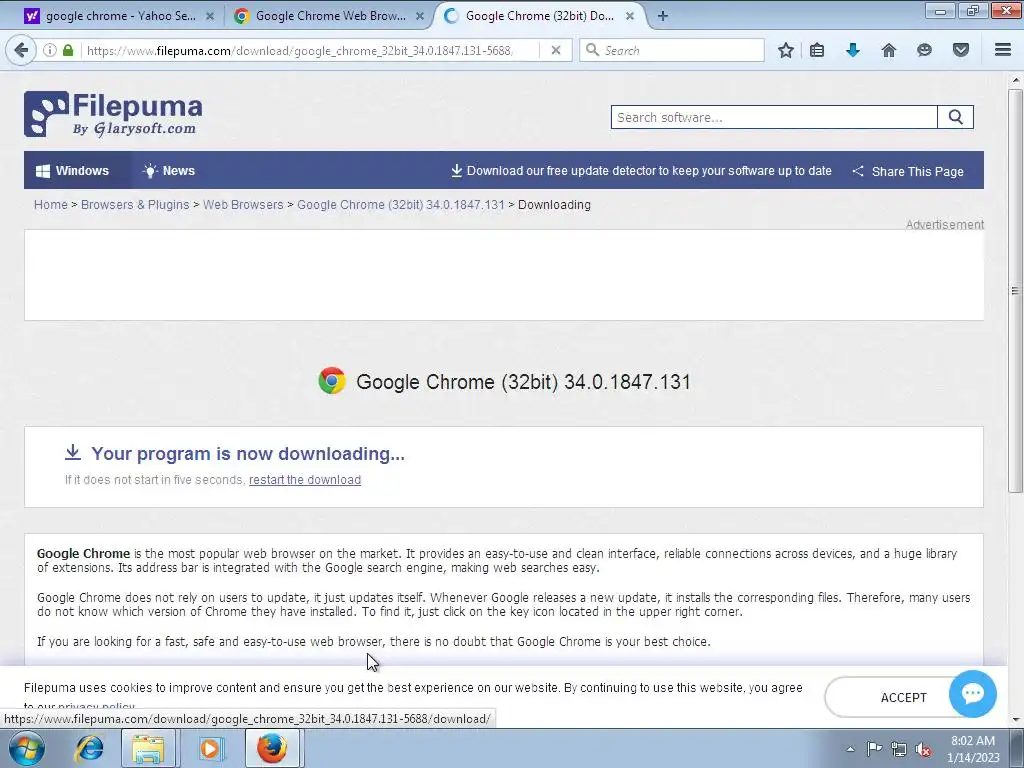Image resolution: width=1024 pixels, height=768 pixels.
Task: Click the 'Downloading' breadcrumb text
Action: [x=554, y=204]
